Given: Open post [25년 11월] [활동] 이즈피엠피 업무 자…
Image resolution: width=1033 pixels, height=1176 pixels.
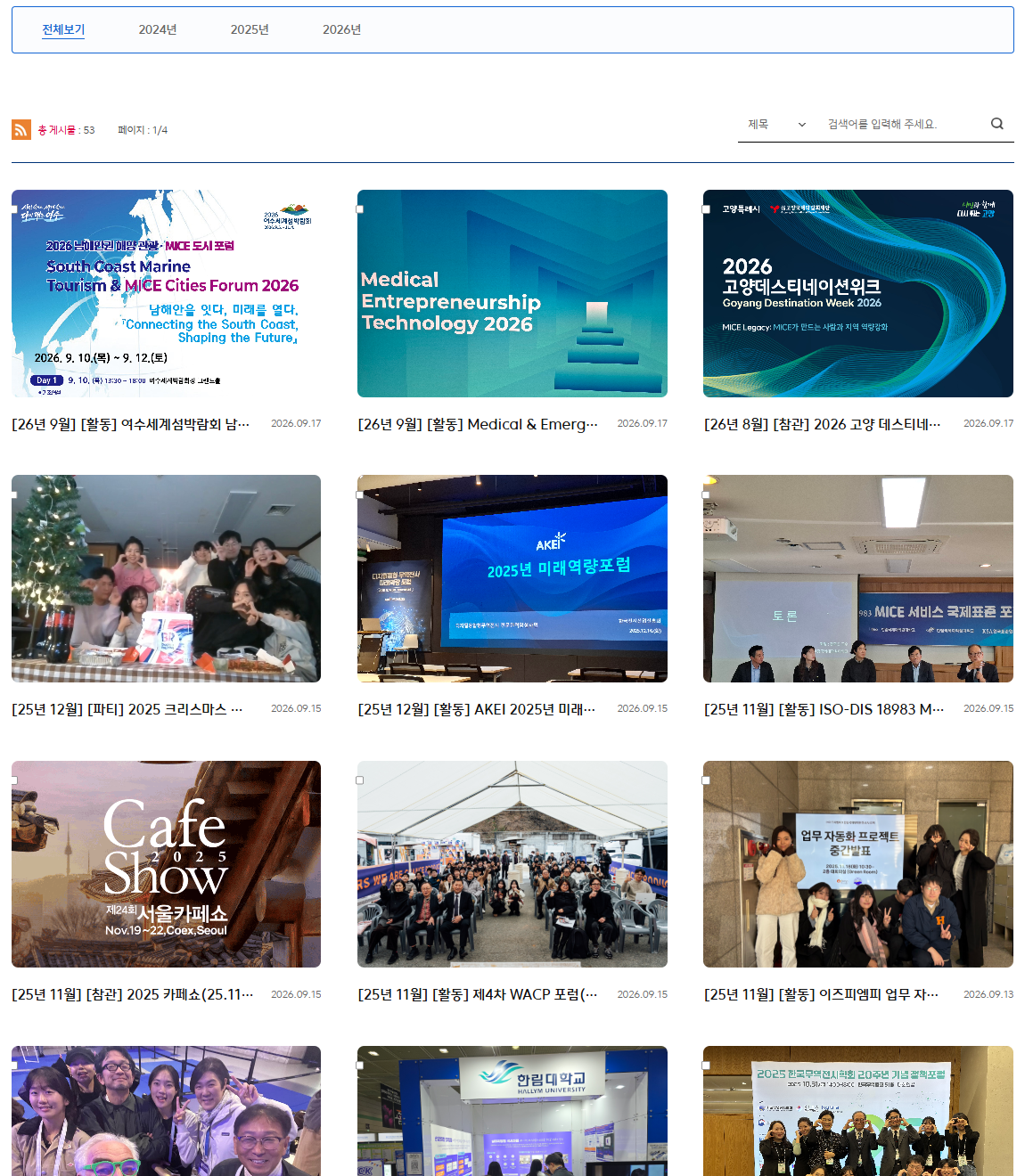Looking at the screenshot, I should (x=821, y=994).
